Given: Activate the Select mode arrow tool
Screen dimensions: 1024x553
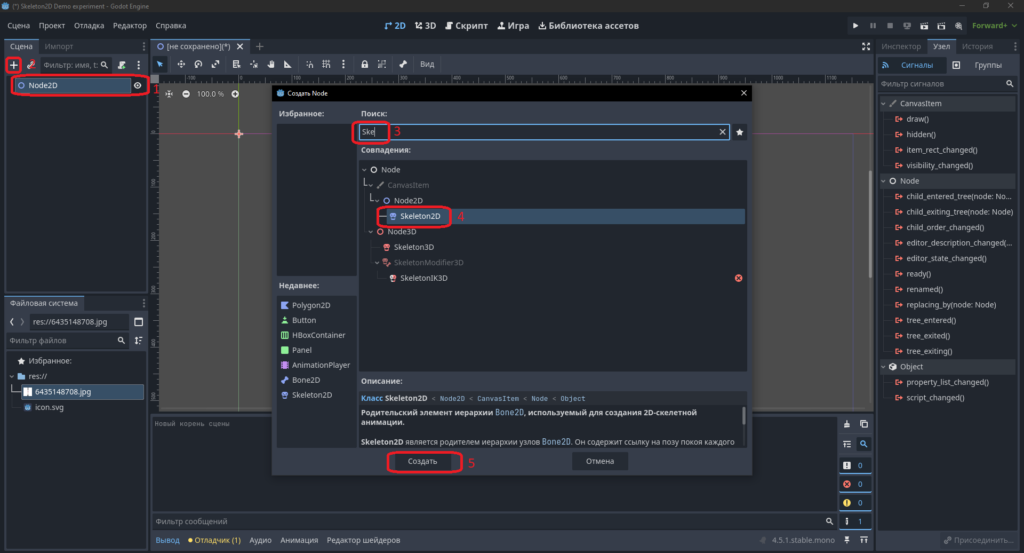Looking at the screenshot, I should [x=160, y=64].
